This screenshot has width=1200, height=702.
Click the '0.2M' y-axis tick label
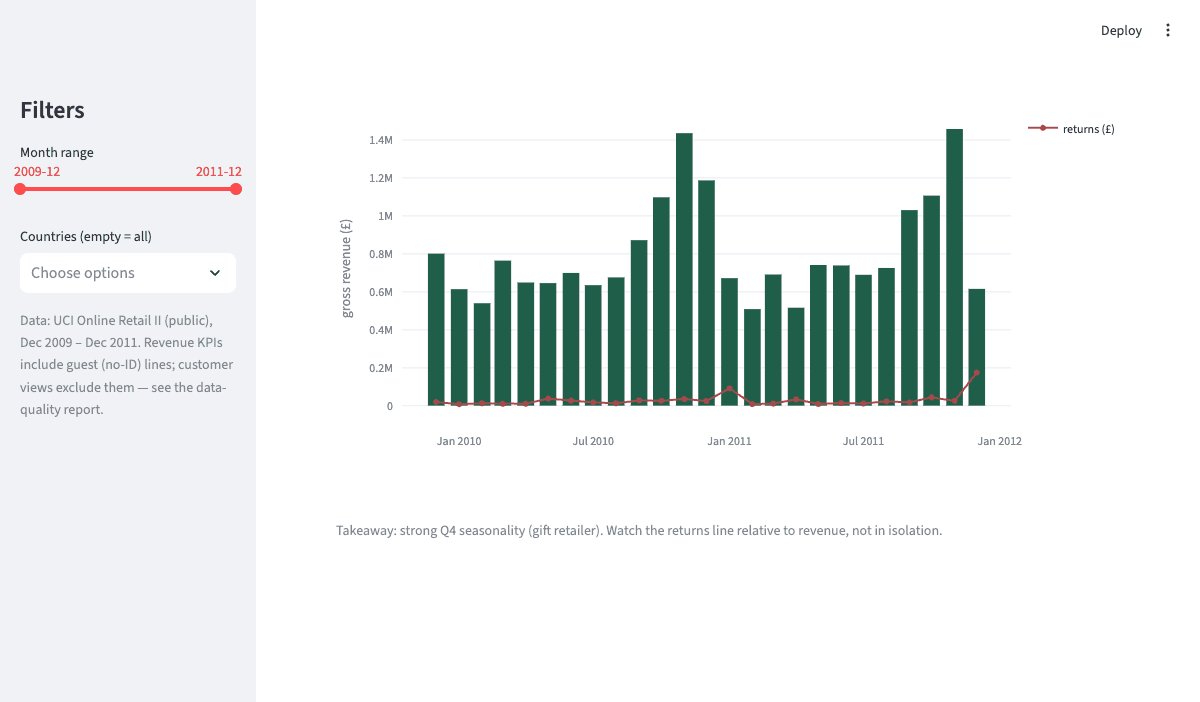coord(381,368)
